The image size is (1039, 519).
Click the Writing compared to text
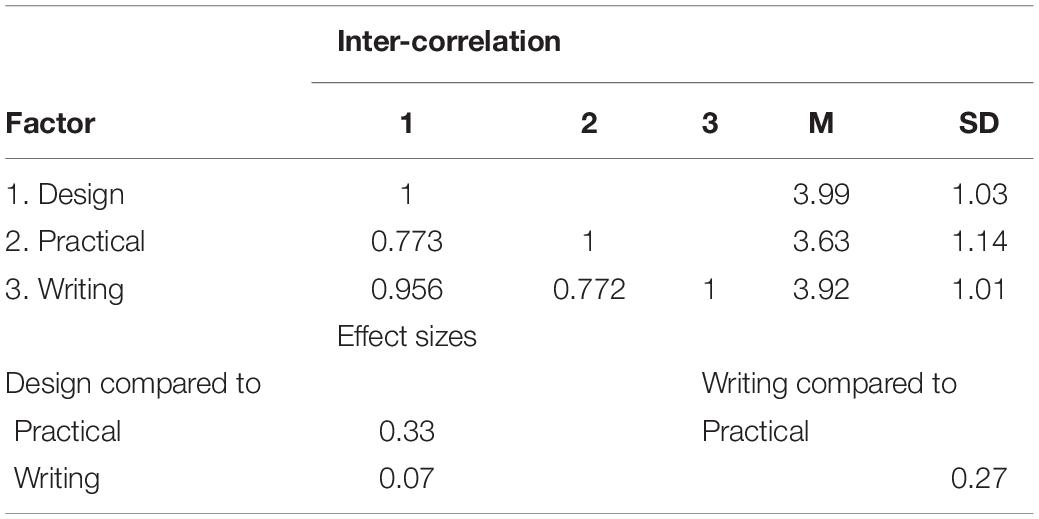coord(829,384)
